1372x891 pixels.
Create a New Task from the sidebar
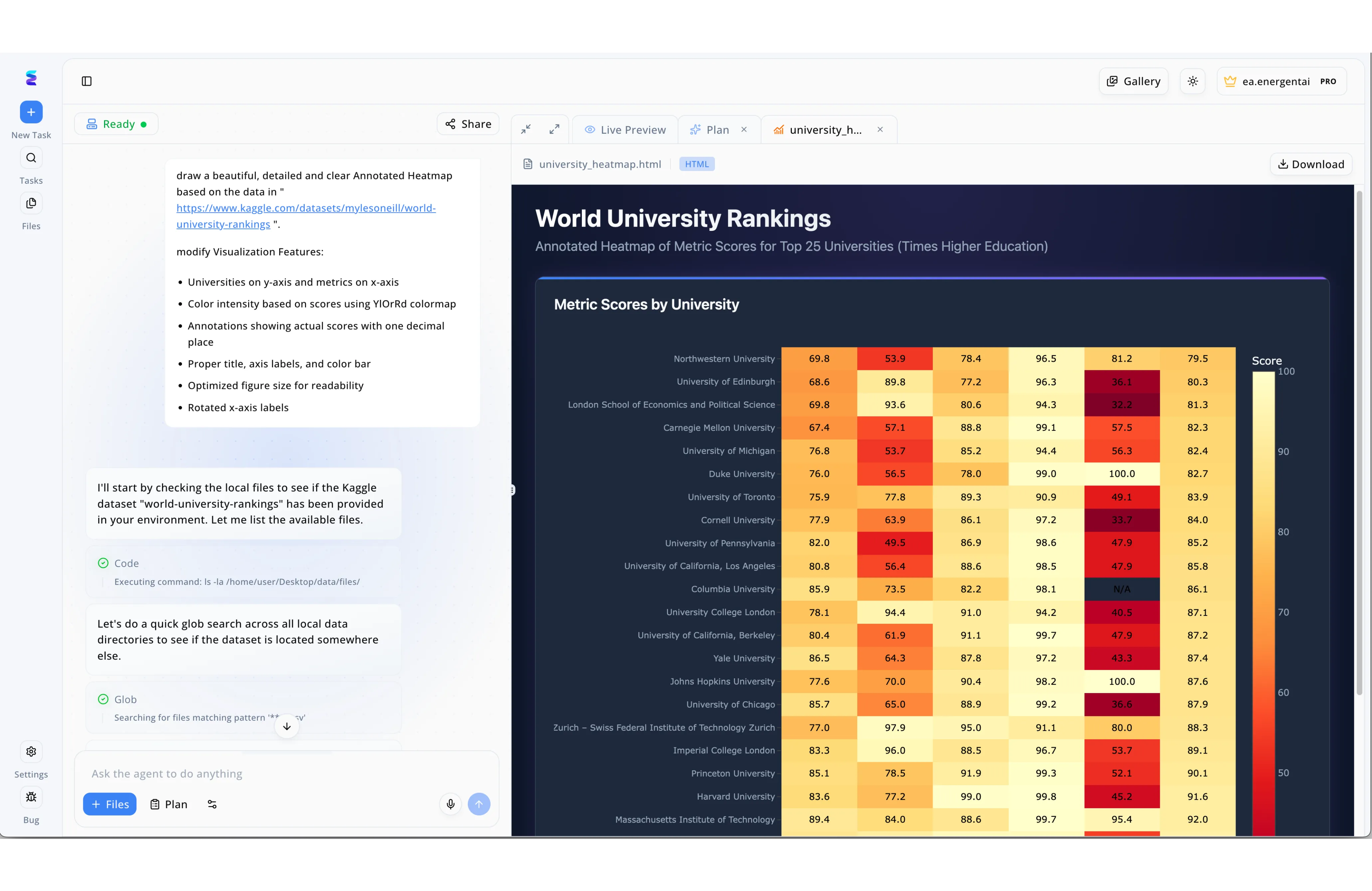[31, 112]
